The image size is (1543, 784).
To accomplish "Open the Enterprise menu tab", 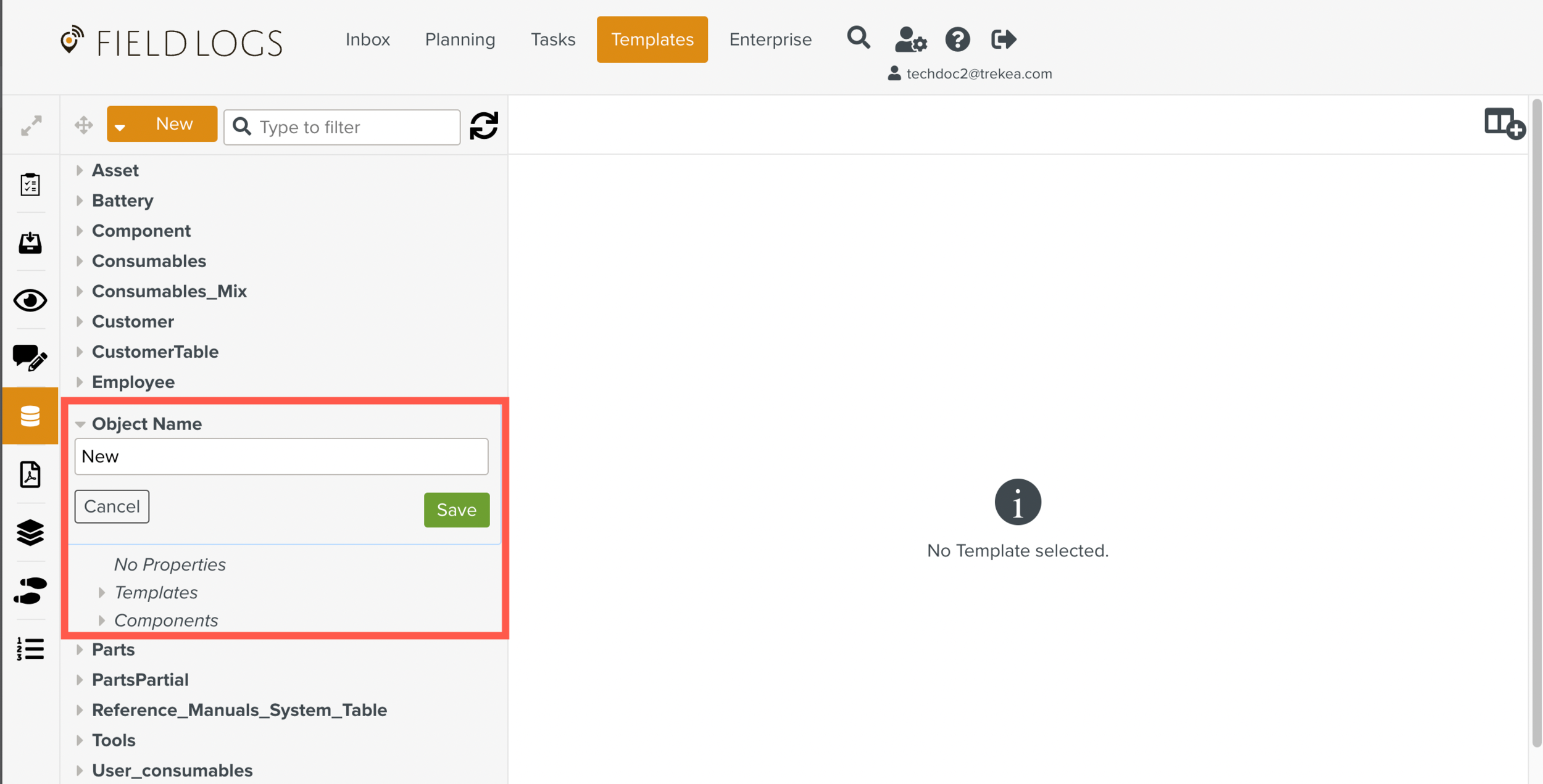I will point(770,39).
